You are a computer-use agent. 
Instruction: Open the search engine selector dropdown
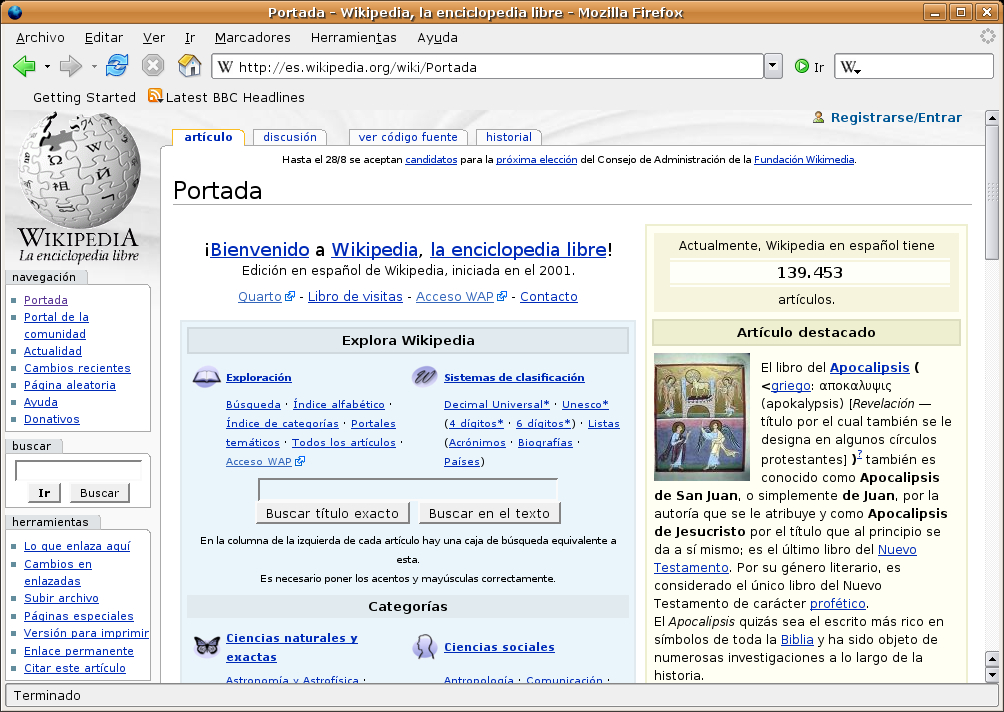[851, 68]
